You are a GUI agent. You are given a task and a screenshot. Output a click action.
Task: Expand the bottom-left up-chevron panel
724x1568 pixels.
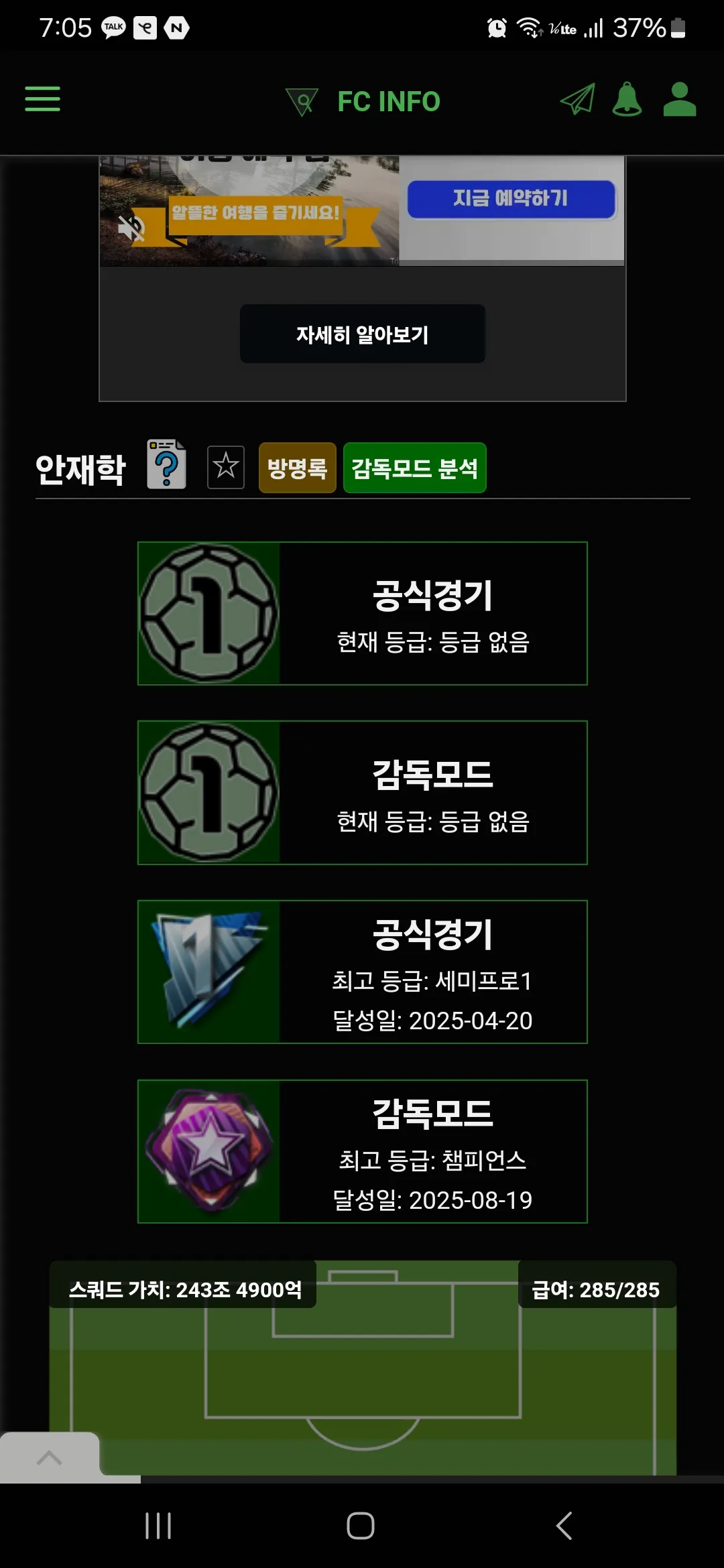coord(50,1457)
